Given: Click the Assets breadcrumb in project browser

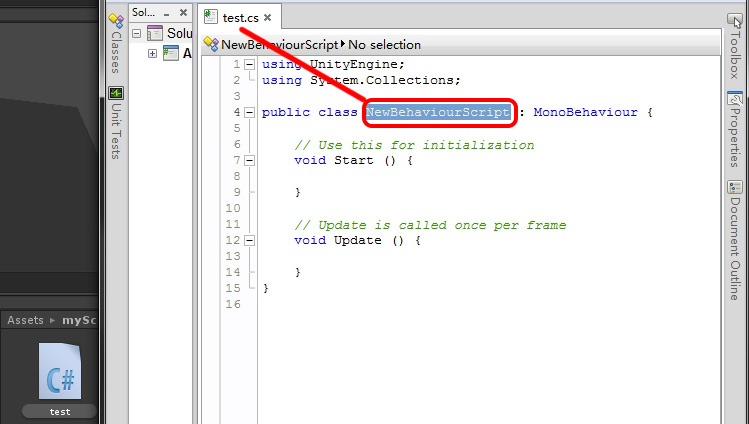Looking at the screenshot, I should pyautogui.click(x=26, y=320).
